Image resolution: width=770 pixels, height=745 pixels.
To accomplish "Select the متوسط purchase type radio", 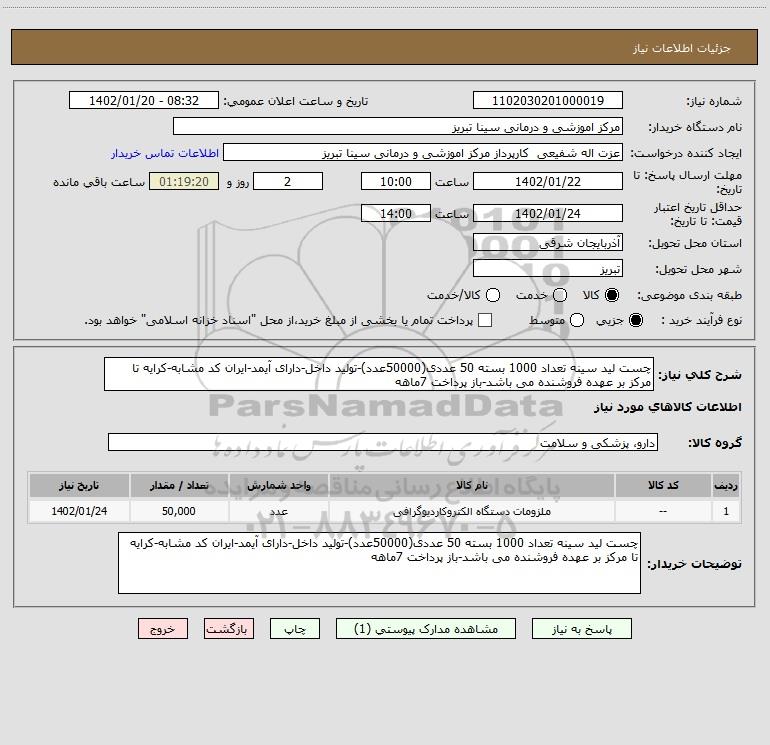I will pyautogui.click(x=577, y=320).
